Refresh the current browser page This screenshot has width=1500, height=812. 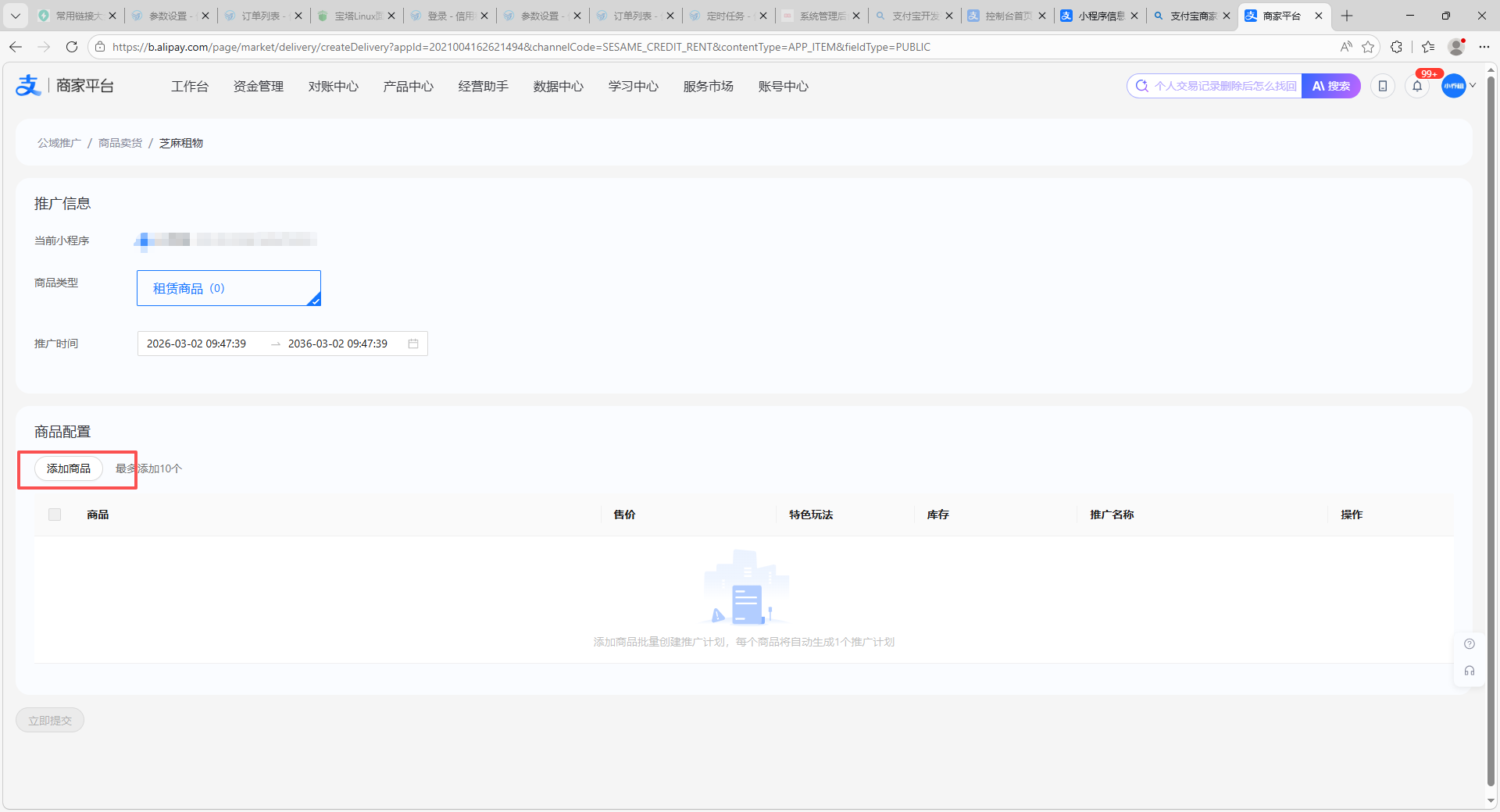[72, 47]
